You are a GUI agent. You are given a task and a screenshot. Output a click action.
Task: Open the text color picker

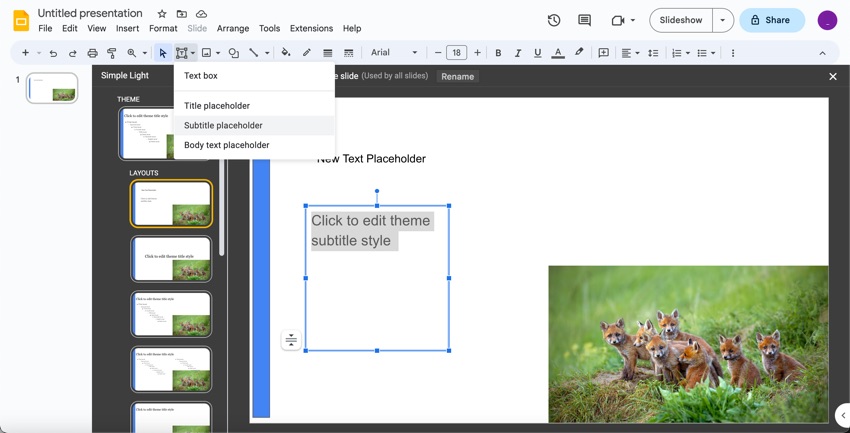pyautogui.click(x=558, y=53)
